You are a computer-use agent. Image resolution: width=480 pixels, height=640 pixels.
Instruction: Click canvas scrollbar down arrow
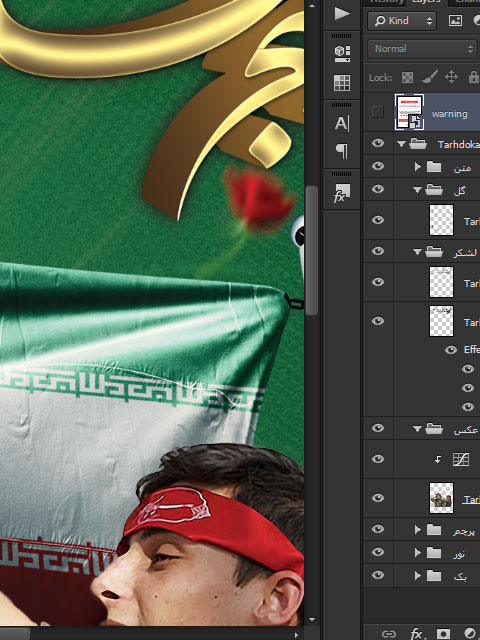pos(312,620)
